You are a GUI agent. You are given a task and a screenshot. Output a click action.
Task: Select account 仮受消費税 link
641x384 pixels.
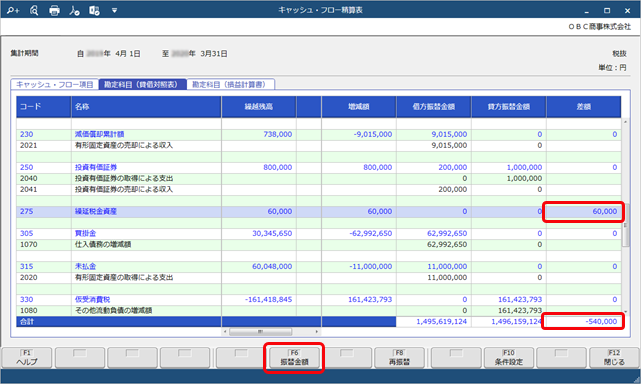[x=92, y=299]
